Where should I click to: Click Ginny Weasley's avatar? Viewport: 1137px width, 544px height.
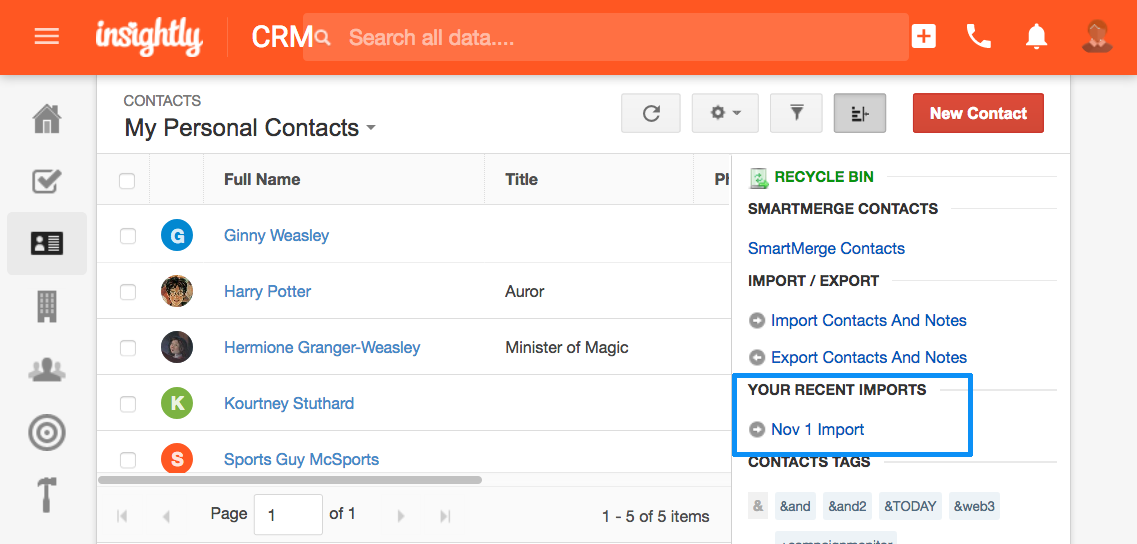pyautogui.click(x=177, y=235)
